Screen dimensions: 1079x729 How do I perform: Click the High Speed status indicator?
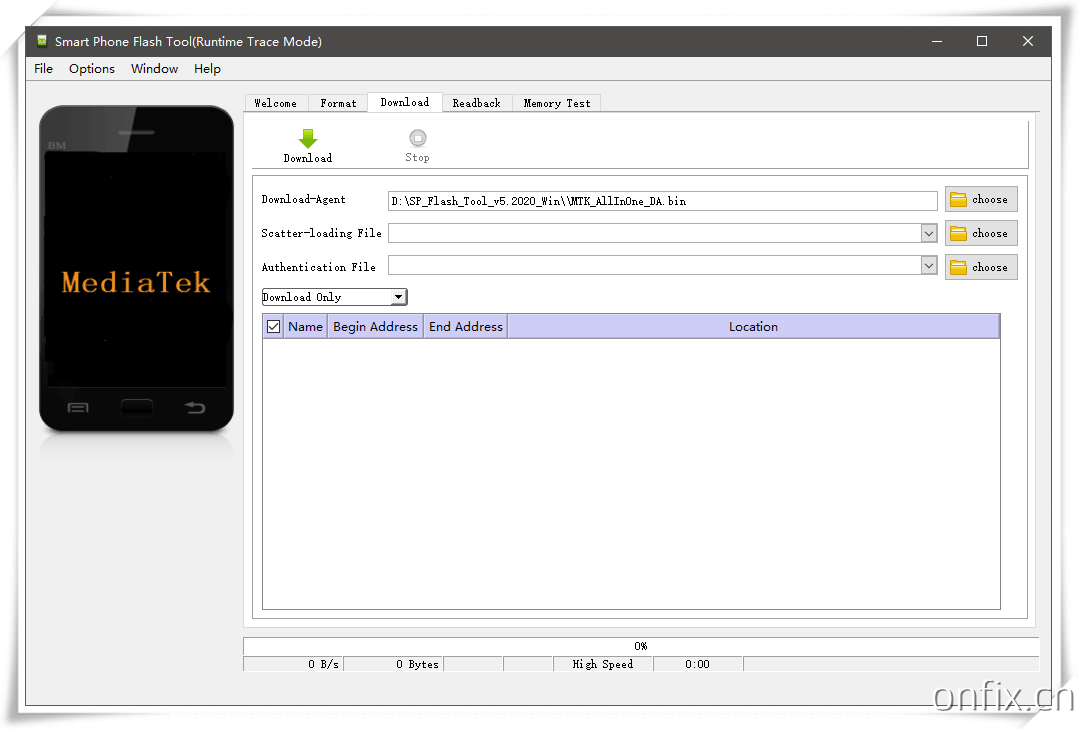[603, 663]
